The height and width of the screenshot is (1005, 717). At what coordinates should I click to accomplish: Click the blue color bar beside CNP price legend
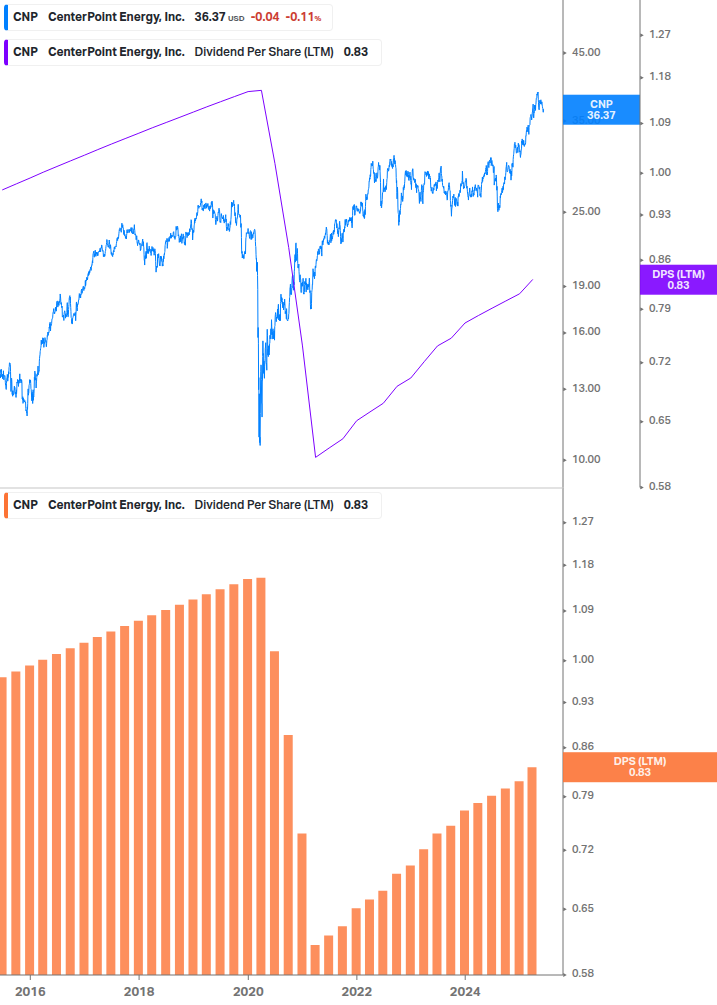pyautogui.click(x=6, y=17)
